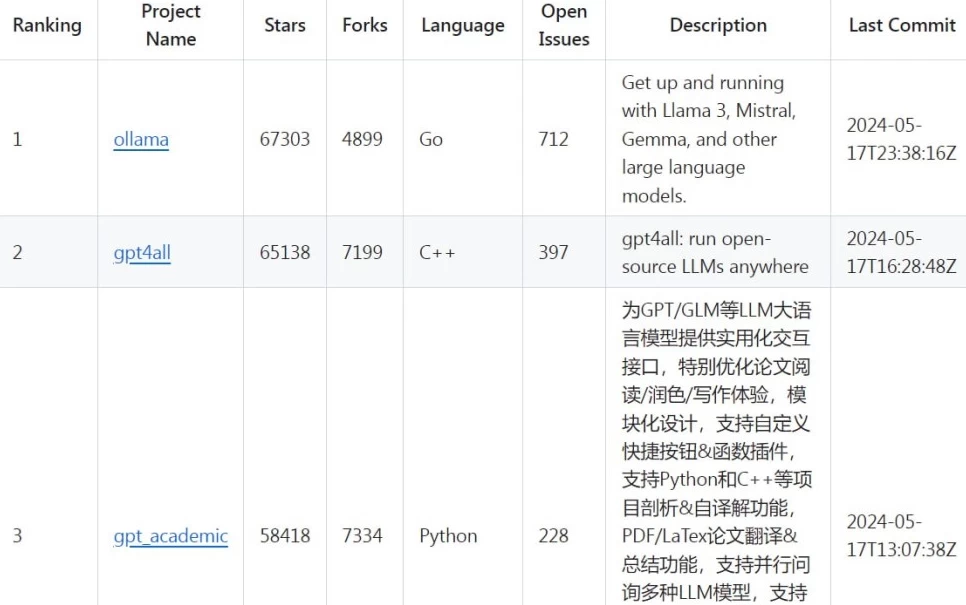Screen dimensions: 966x605
Task: Open the gpt4all project link
Action: 142,253
